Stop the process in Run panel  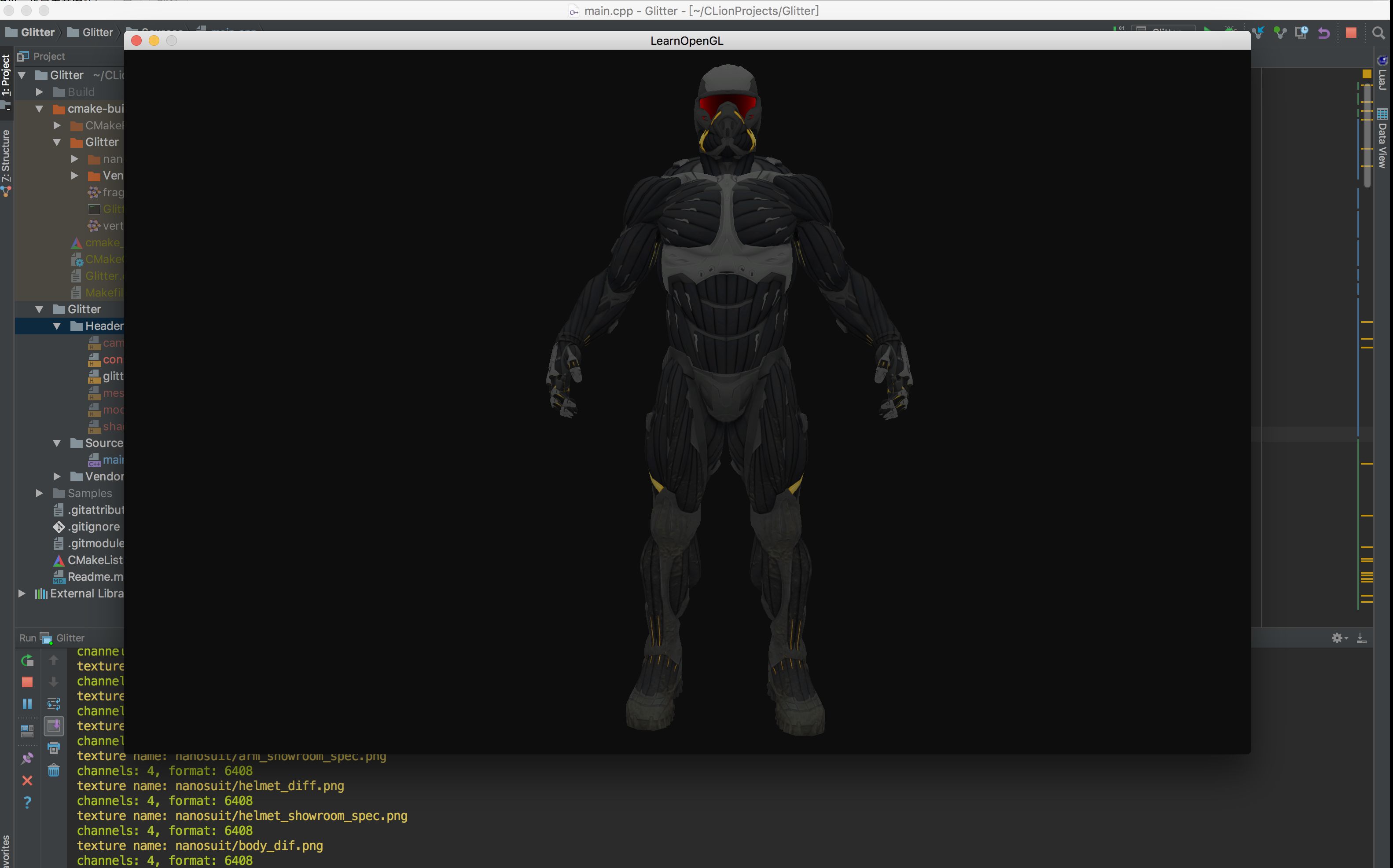[27, 682]
